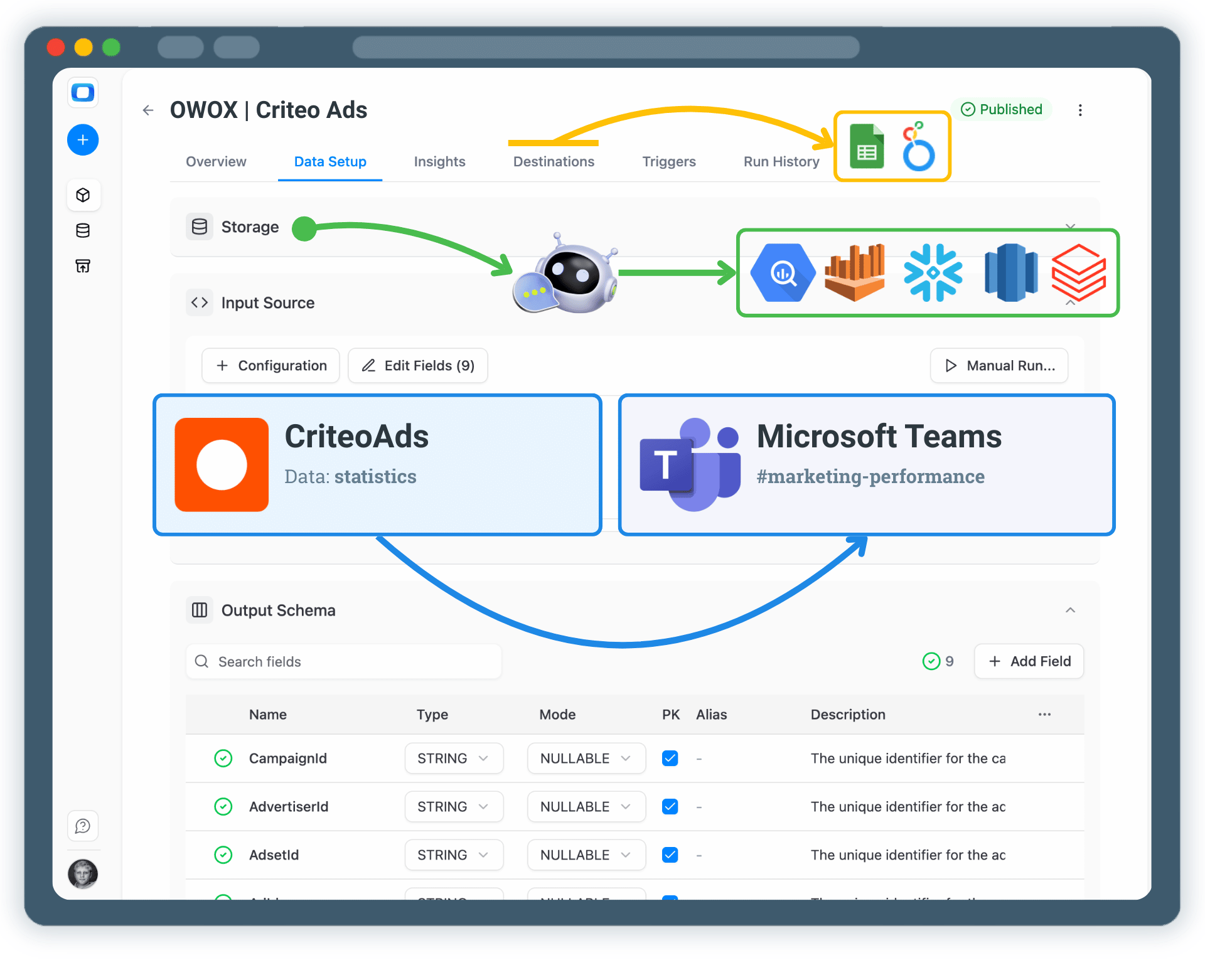Click inside the Search fields input
Screen dimensions: 1205x980
coord(343,661)
